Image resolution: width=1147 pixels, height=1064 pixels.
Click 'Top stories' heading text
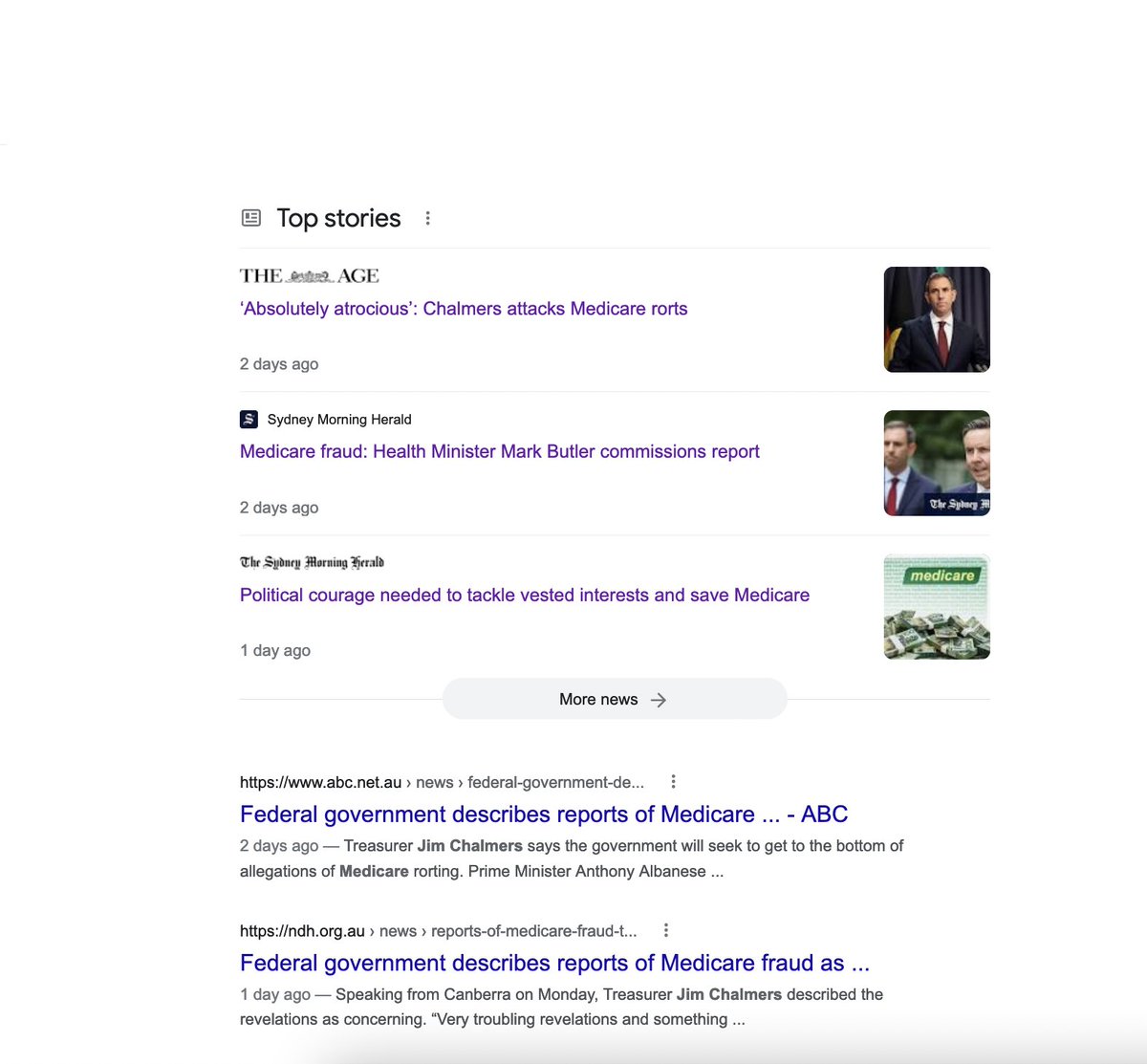(x=338, y=218)
